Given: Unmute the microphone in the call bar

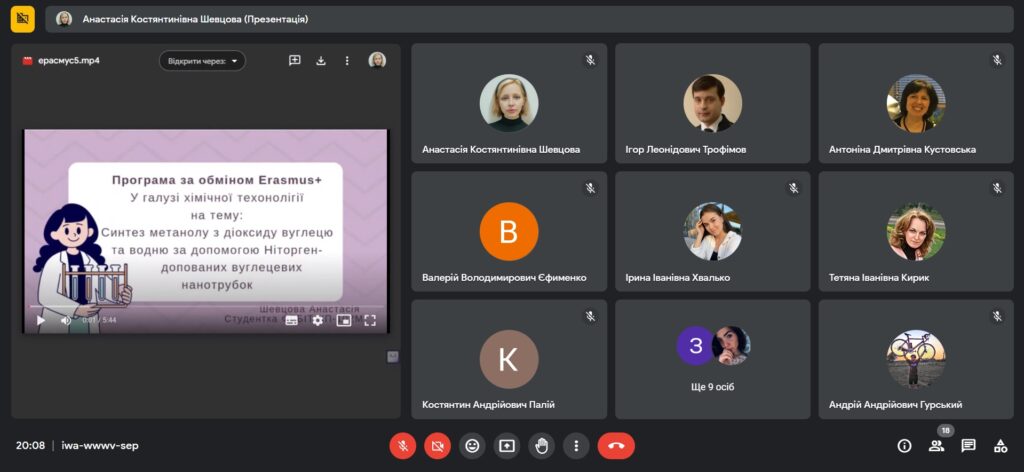Looking at the screenshot, I should click(403, 446).
